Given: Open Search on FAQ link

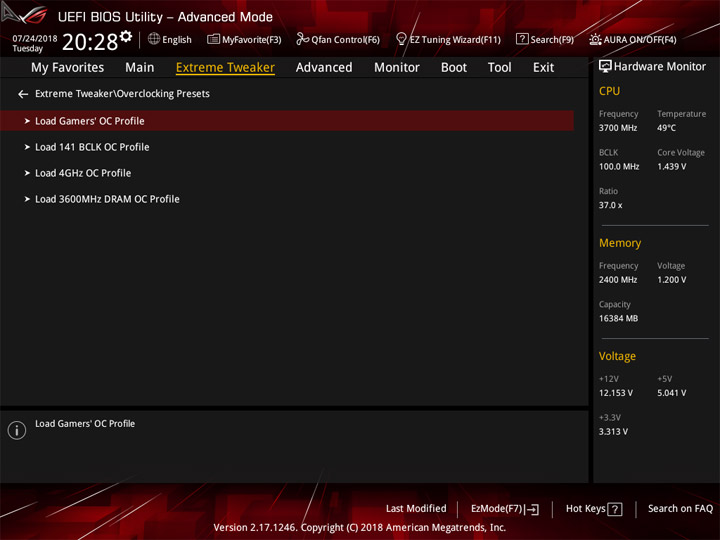Looking at the screenshot, I should (x=680, y=509).
